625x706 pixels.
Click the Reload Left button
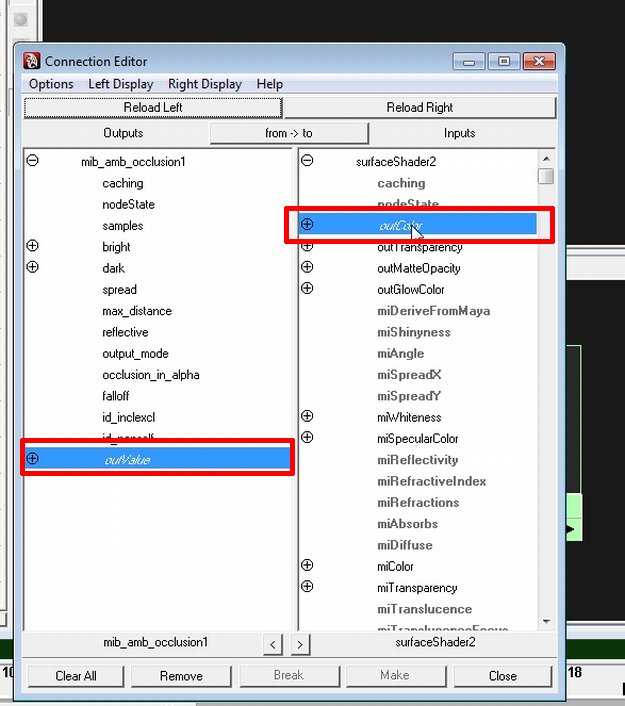point(153,108)
